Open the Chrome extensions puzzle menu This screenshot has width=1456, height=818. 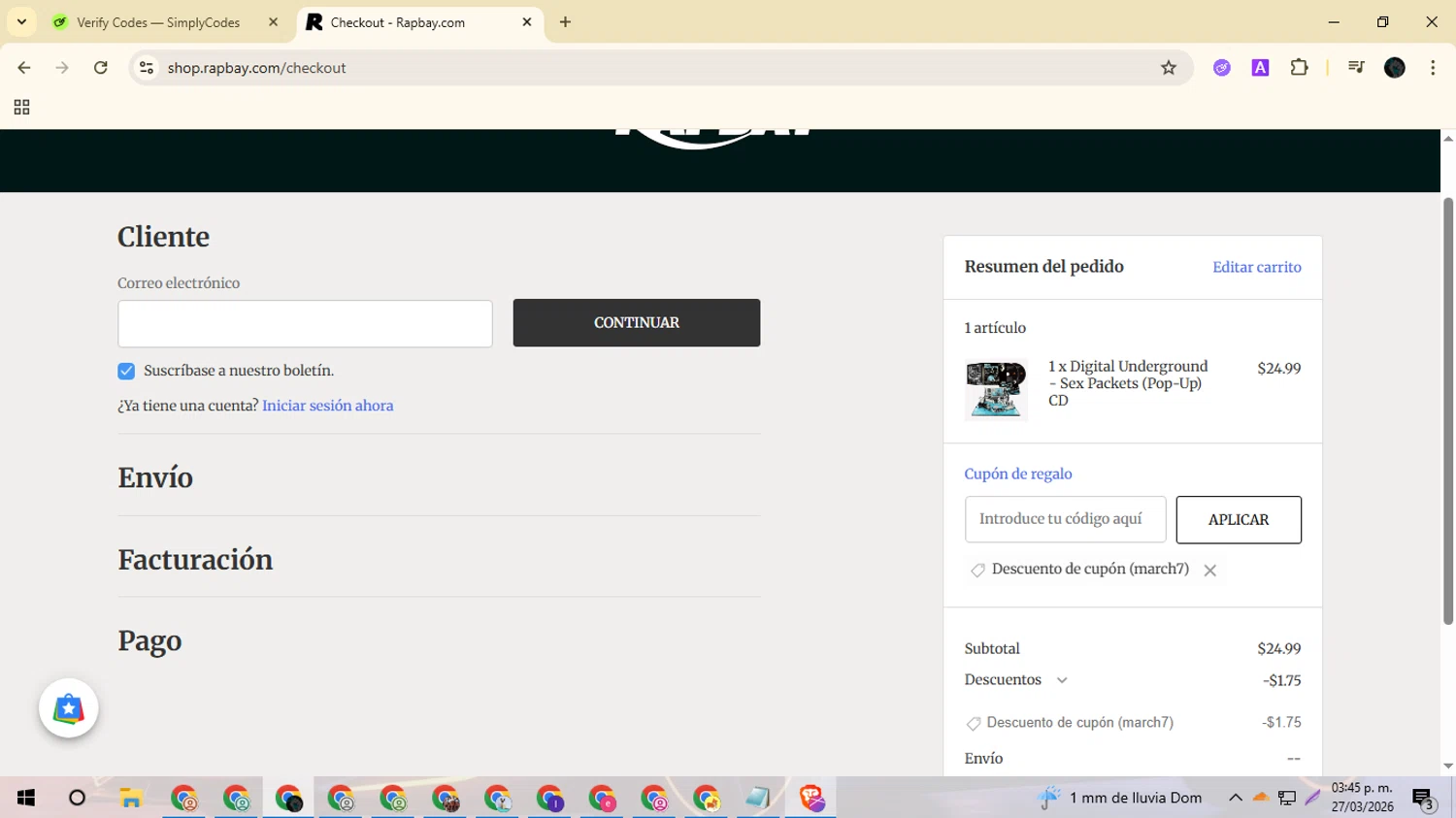click(1299, 68)
